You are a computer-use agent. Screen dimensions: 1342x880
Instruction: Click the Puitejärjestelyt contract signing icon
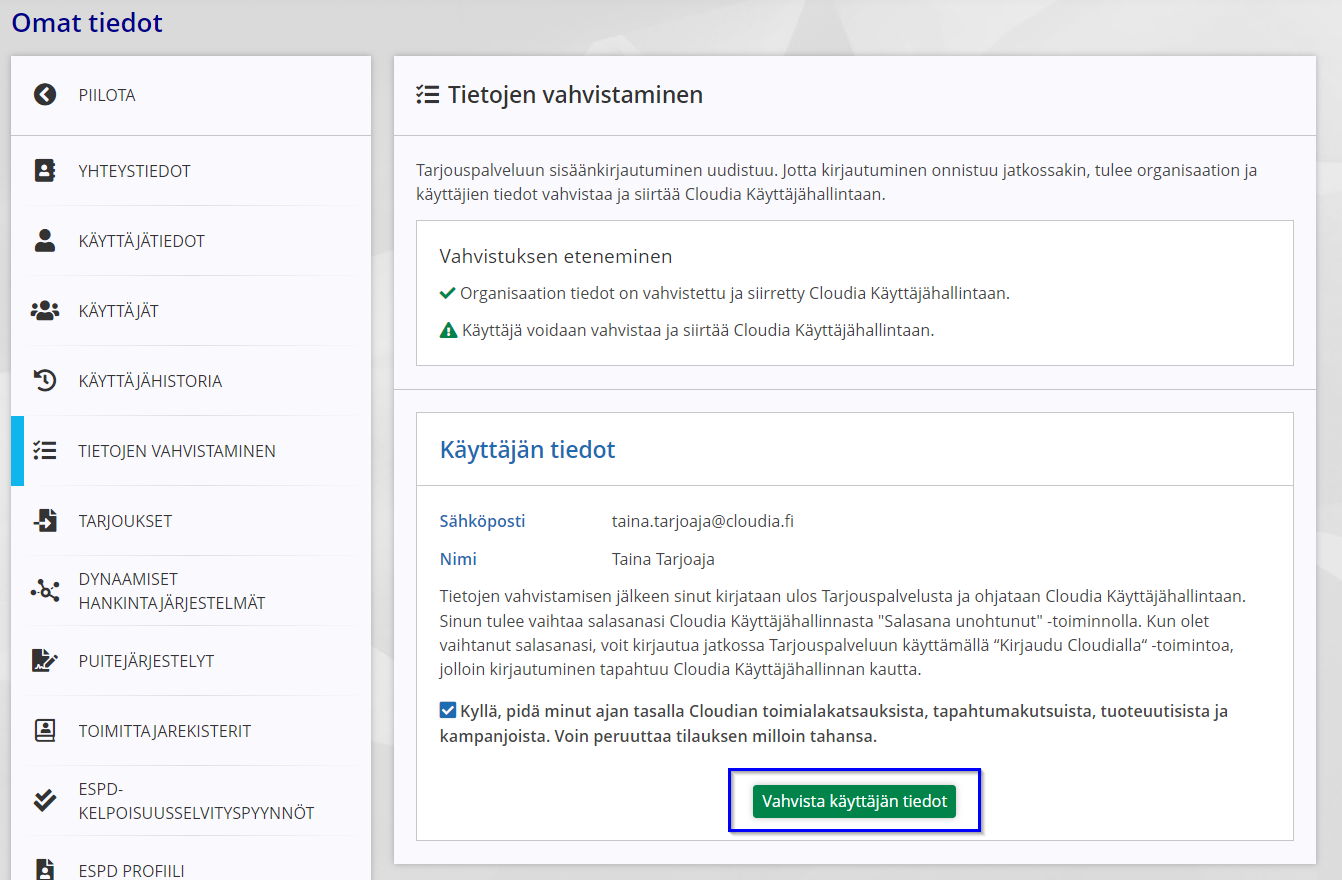point(45,660)
